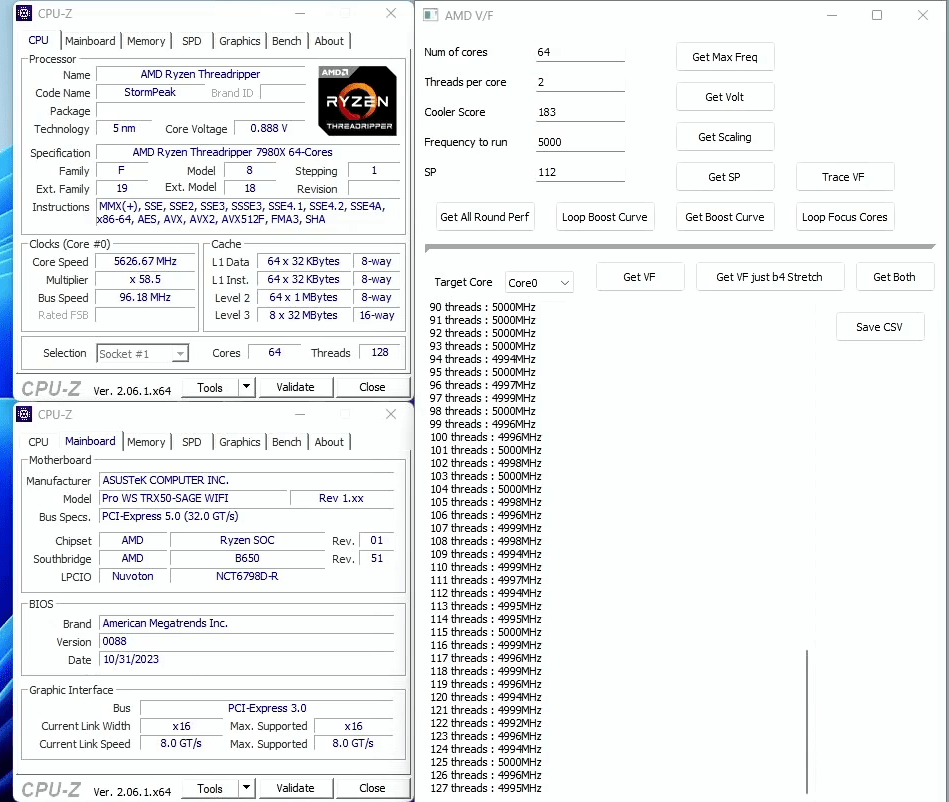Click Close button in top CPU-Z window
The width and height of the screenshot is (949, 802).
(372, 387)
